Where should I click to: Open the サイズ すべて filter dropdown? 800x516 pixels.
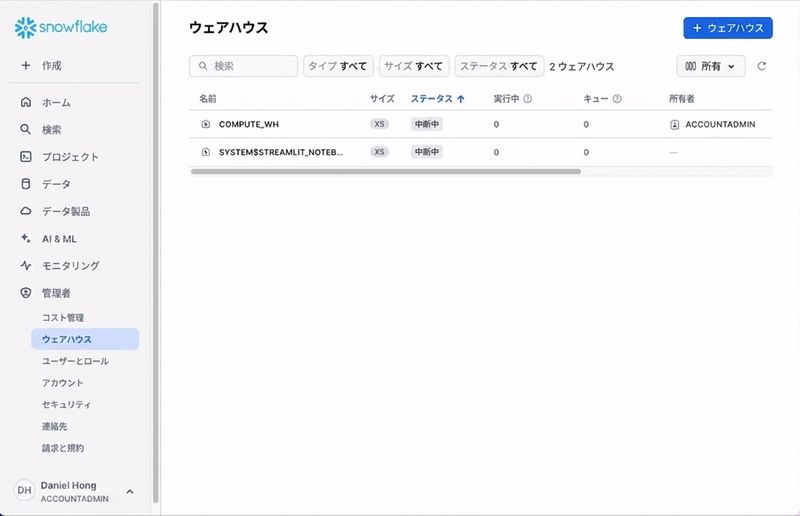click(x=414, y=66)
